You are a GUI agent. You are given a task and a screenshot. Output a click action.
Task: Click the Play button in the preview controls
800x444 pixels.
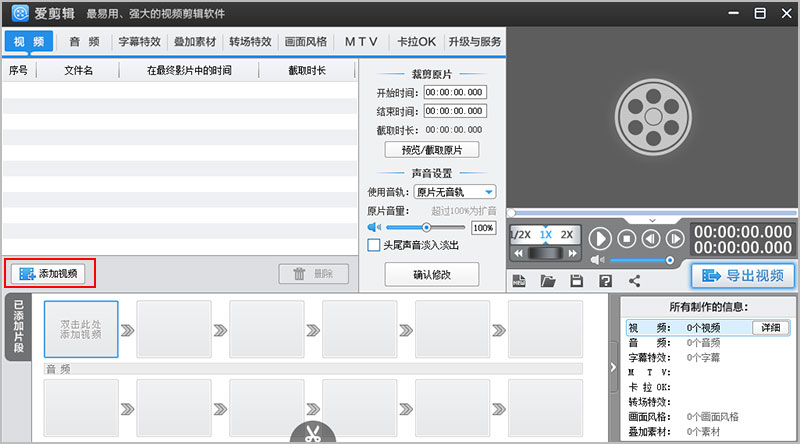tap(600, 238)
